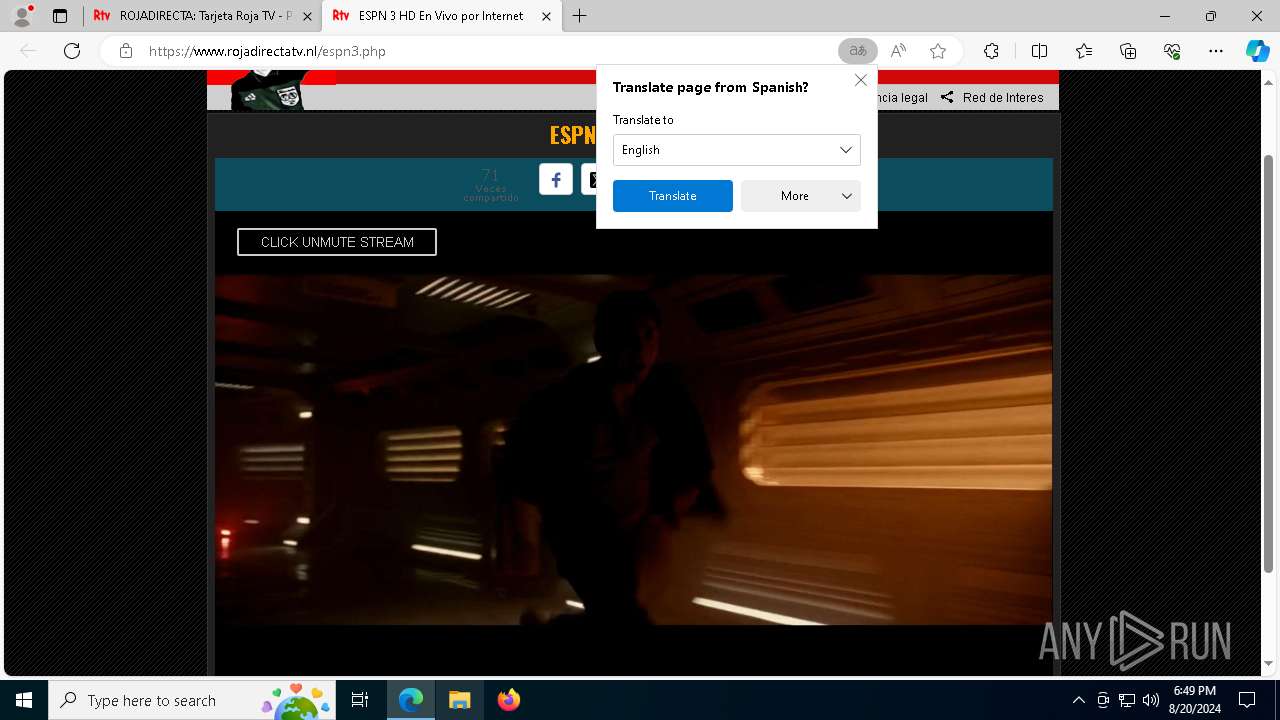Screen dimensions: 1280x720
Task: Share the page on Facebook
Action: 556,179
